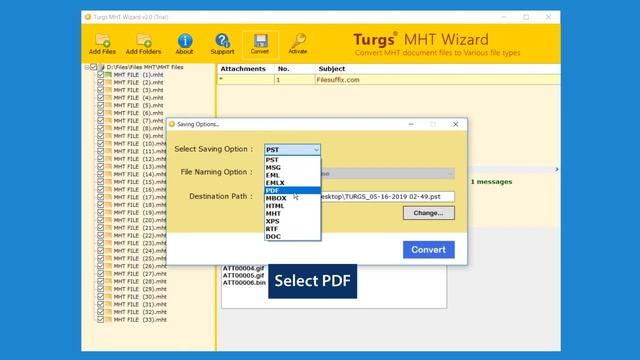The image size is (640, 360).
Task: Choose RTF from saving option list
Action: pos(292,229)
